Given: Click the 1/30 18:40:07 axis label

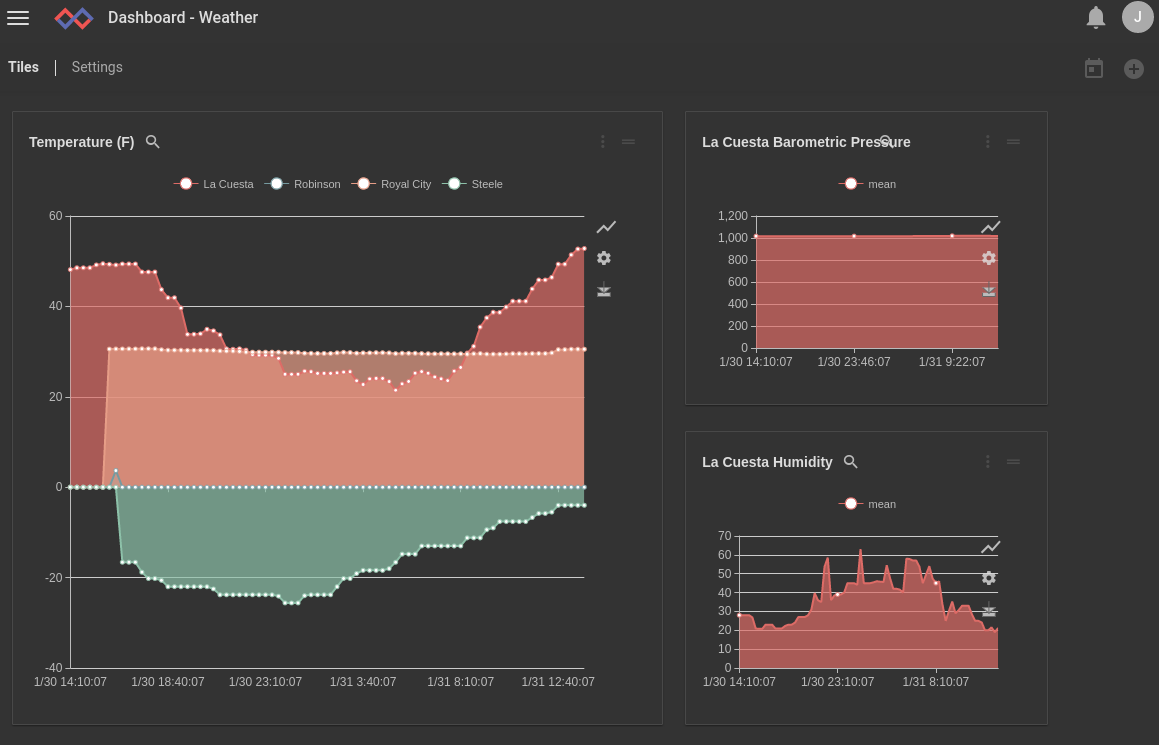Looking at the screenshot, I should tap(168, 681).
